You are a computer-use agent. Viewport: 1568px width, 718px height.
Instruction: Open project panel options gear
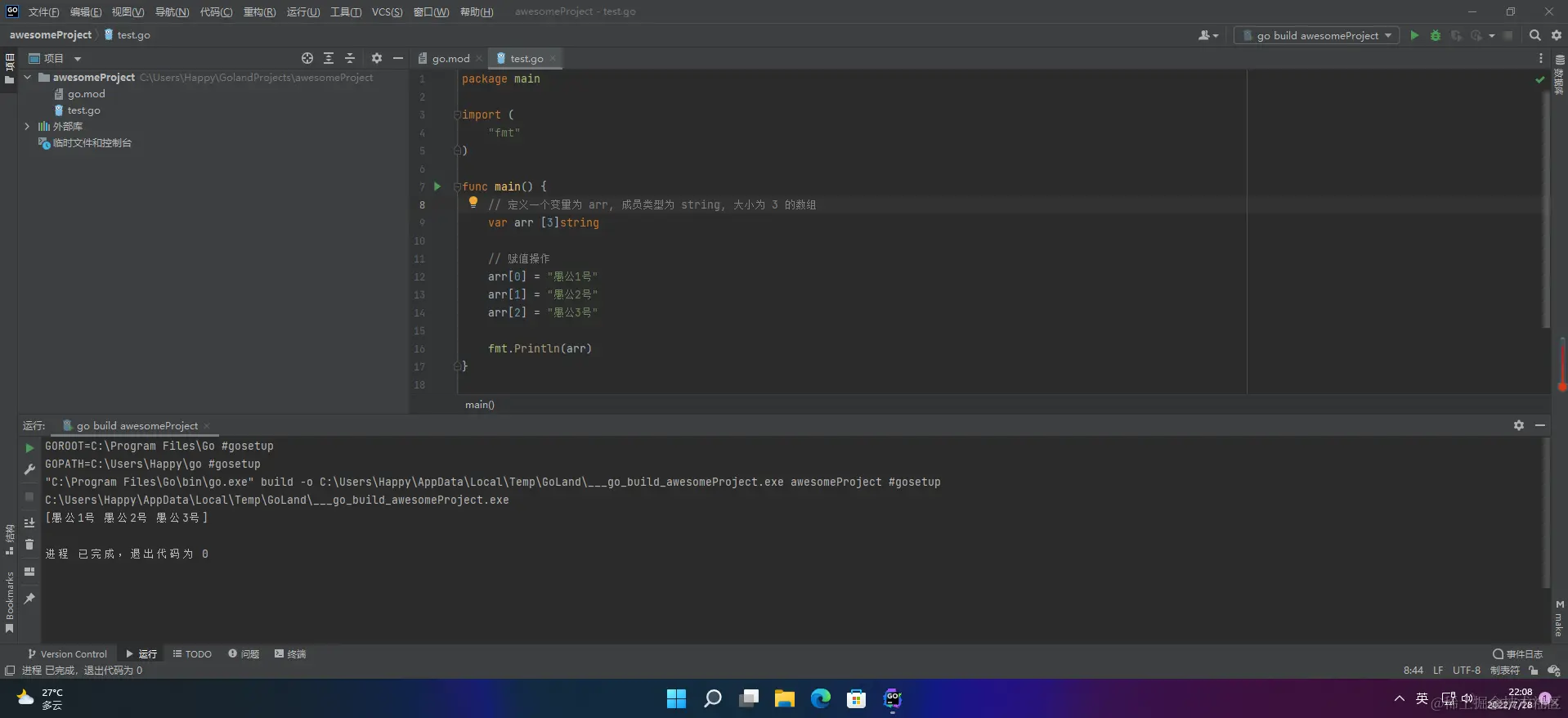(376, 58)
